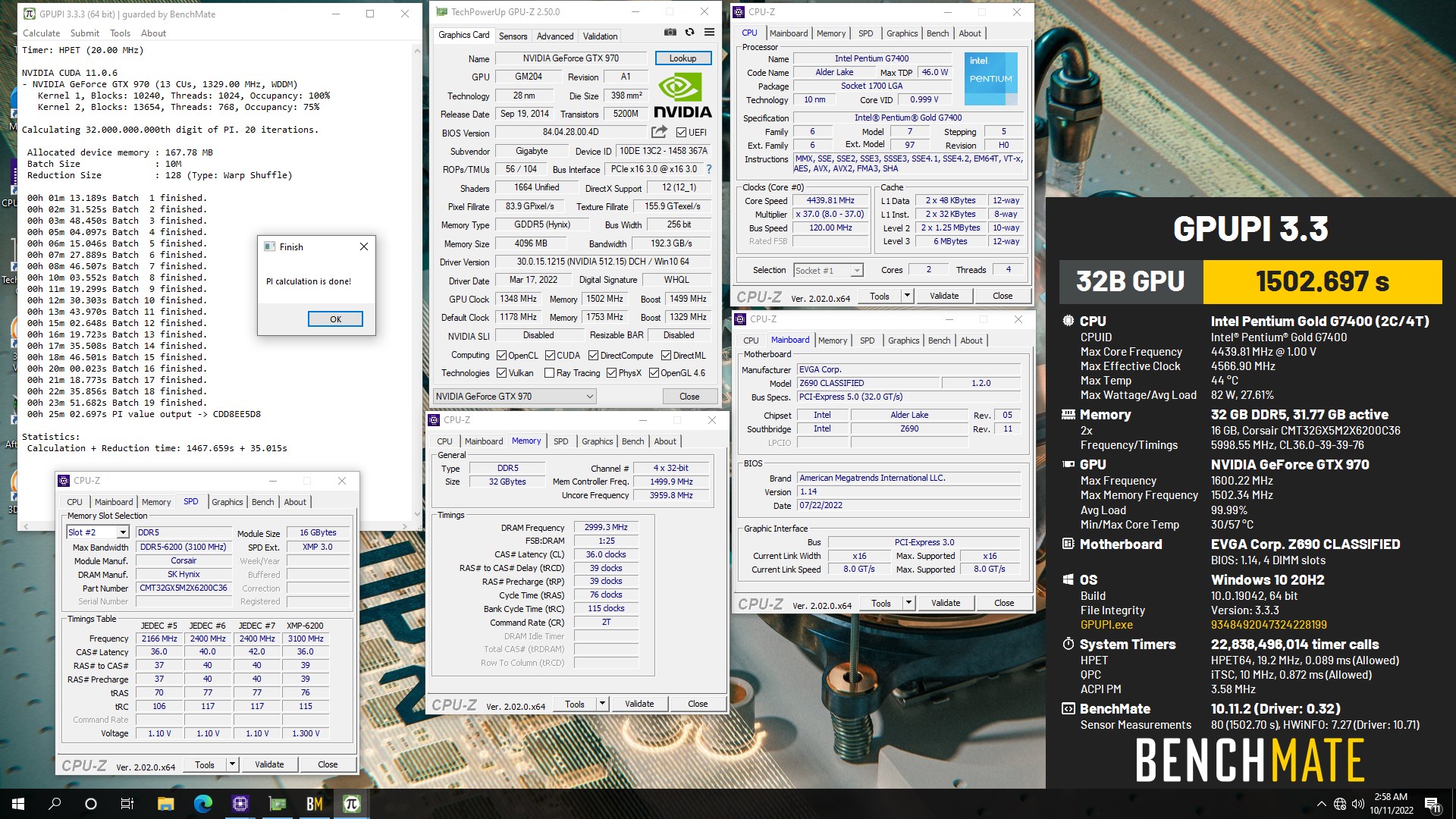This screenshot has height=819, width=1456.
Task: Open the Slot #2 memory slot dropdown
Action: coord(98,532)
